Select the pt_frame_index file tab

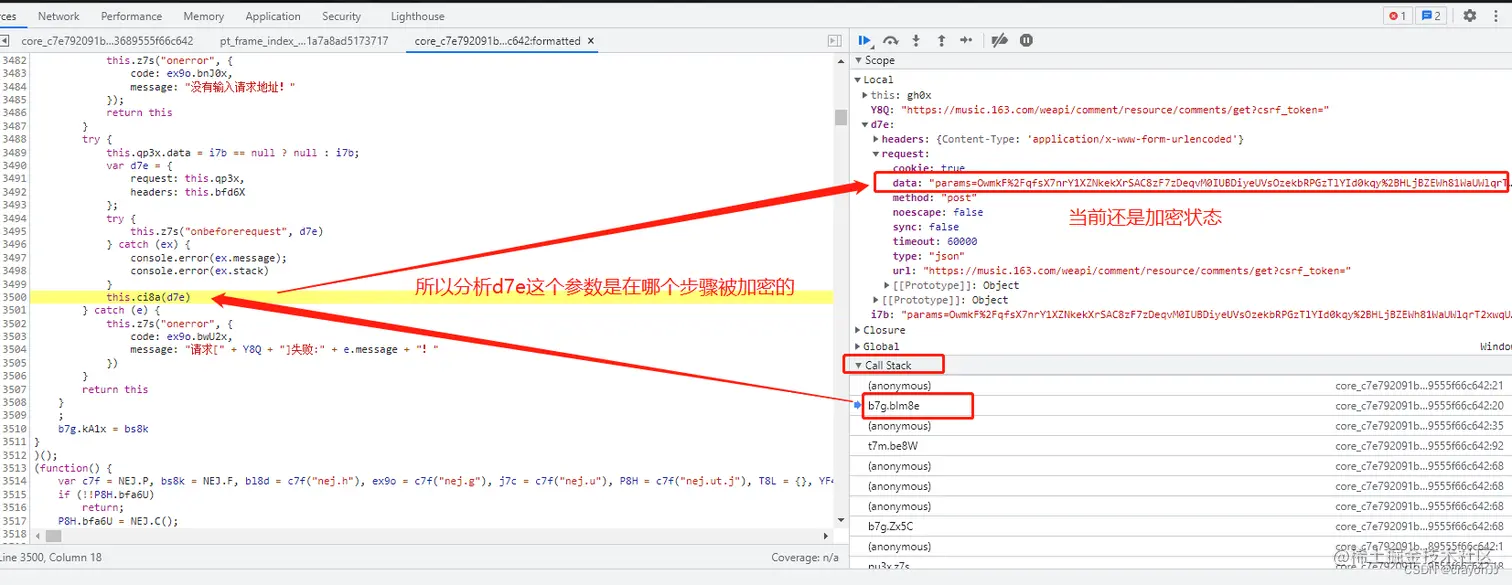[x=304, y=41]
